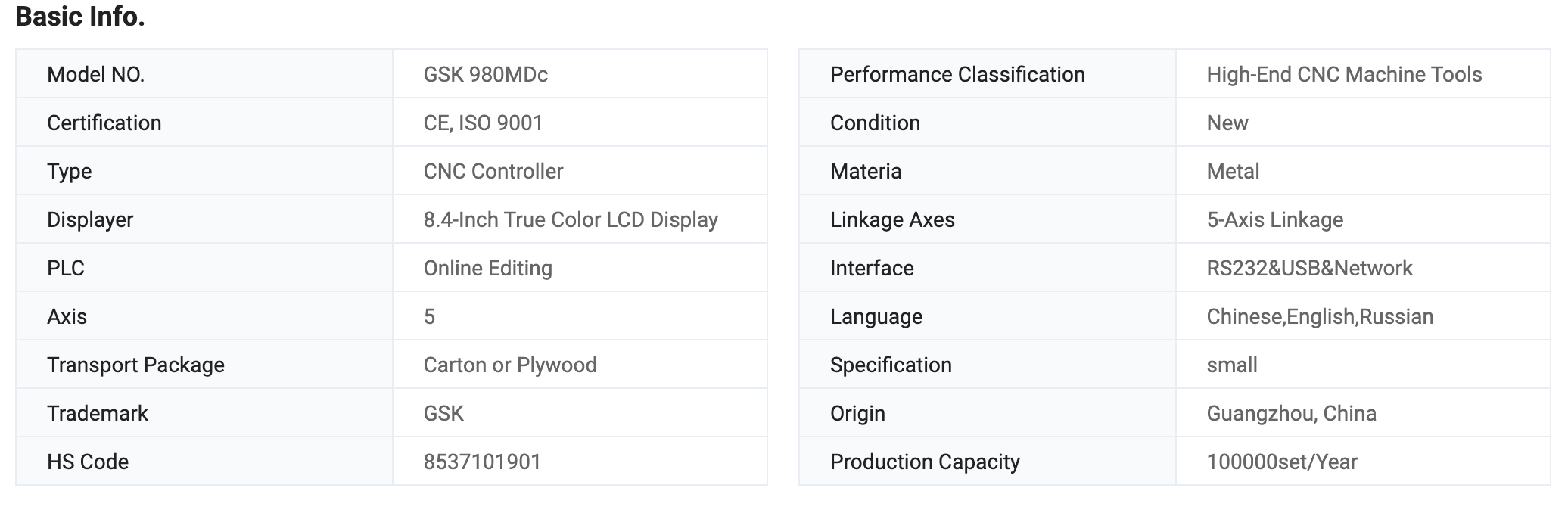Click the Guangzhou, China origin value
Screen dimensions: 1568x516
[x=1290, y=413]
